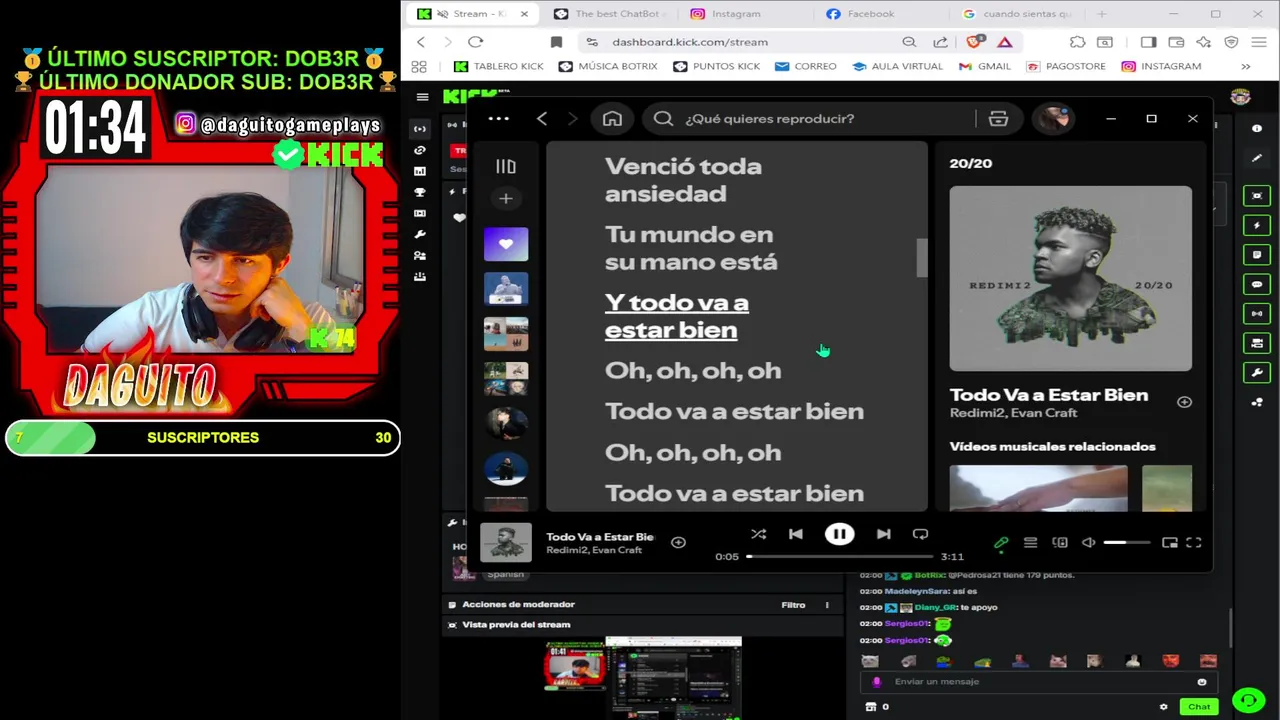Screen dimensions: 1280x720
Task: Open song title Todo Va a Estar Bien link
Action: pos(1049,395)
